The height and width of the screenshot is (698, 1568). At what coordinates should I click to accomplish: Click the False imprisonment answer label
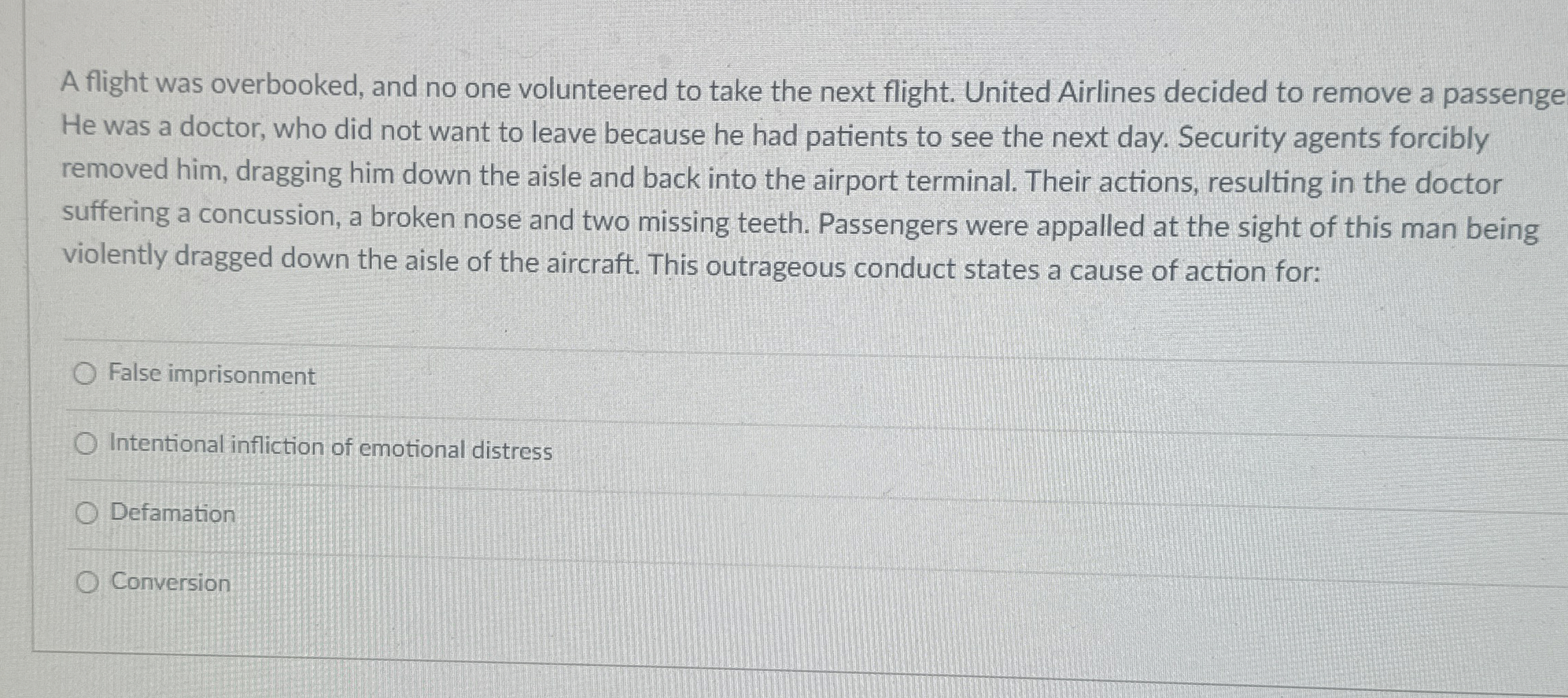point(211,375)
